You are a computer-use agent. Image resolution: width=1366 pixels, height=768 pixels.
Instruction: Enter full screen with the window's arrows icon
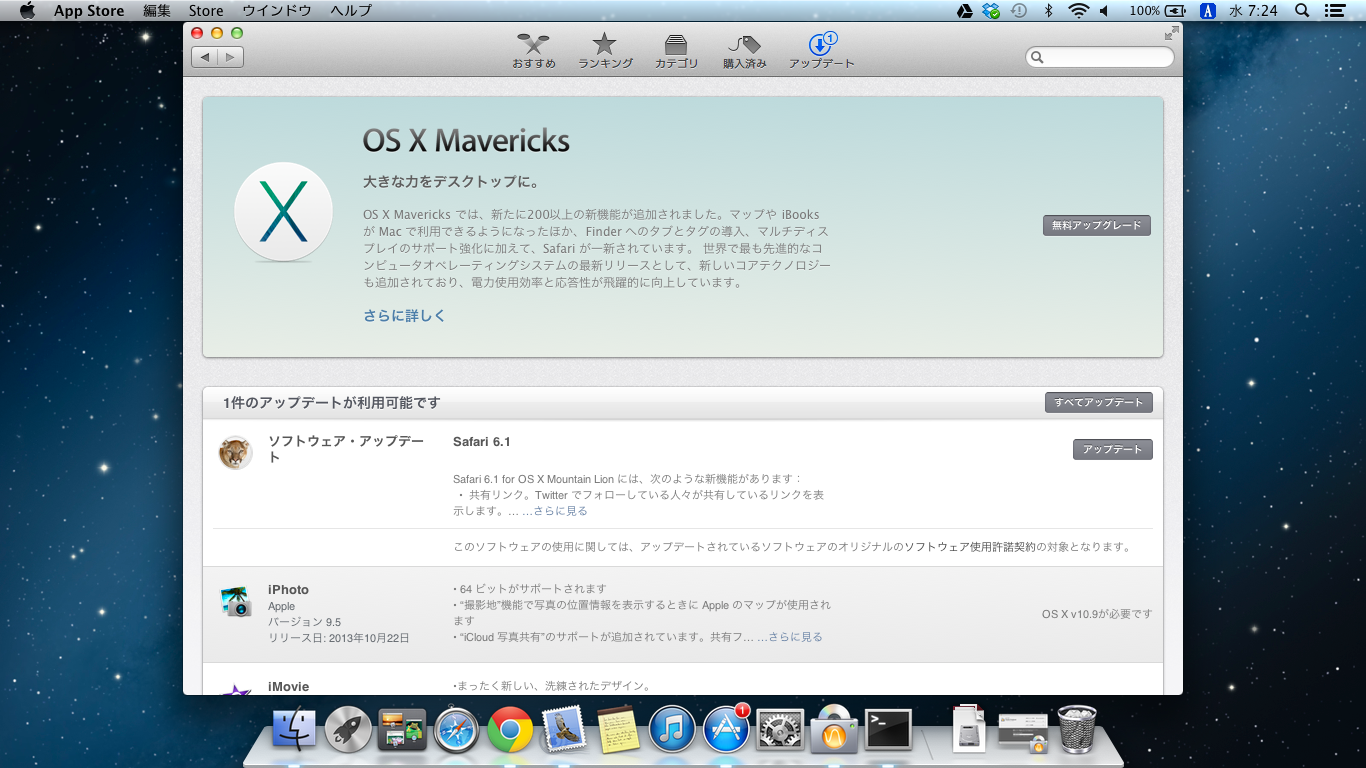[x=1171, y=33]
